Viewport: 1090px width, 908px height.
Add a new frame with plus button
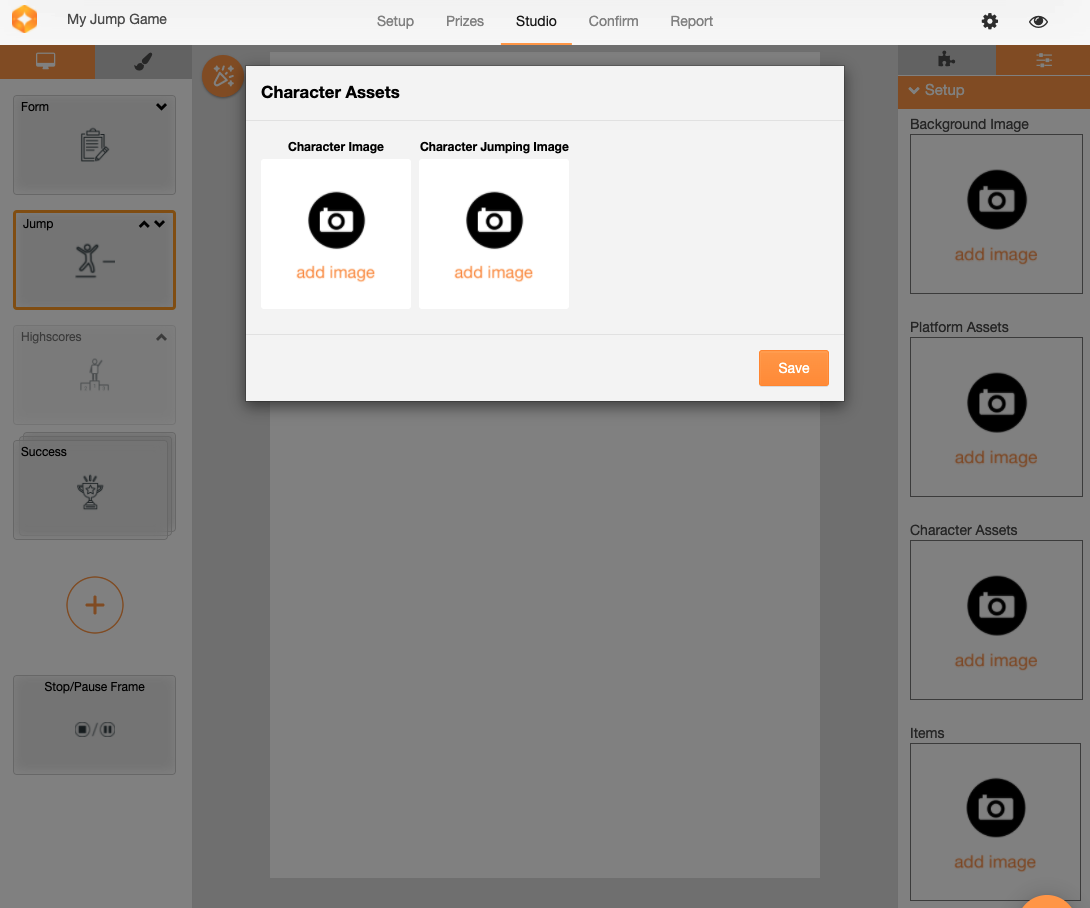coord(95,605)
